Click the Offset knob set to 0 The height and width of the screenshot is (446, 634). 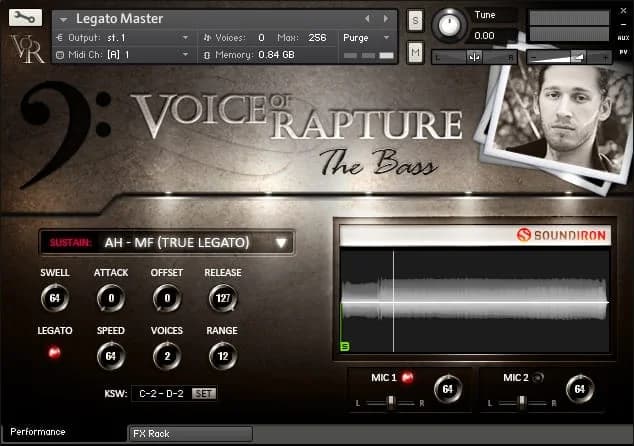(x=167, y=298)
